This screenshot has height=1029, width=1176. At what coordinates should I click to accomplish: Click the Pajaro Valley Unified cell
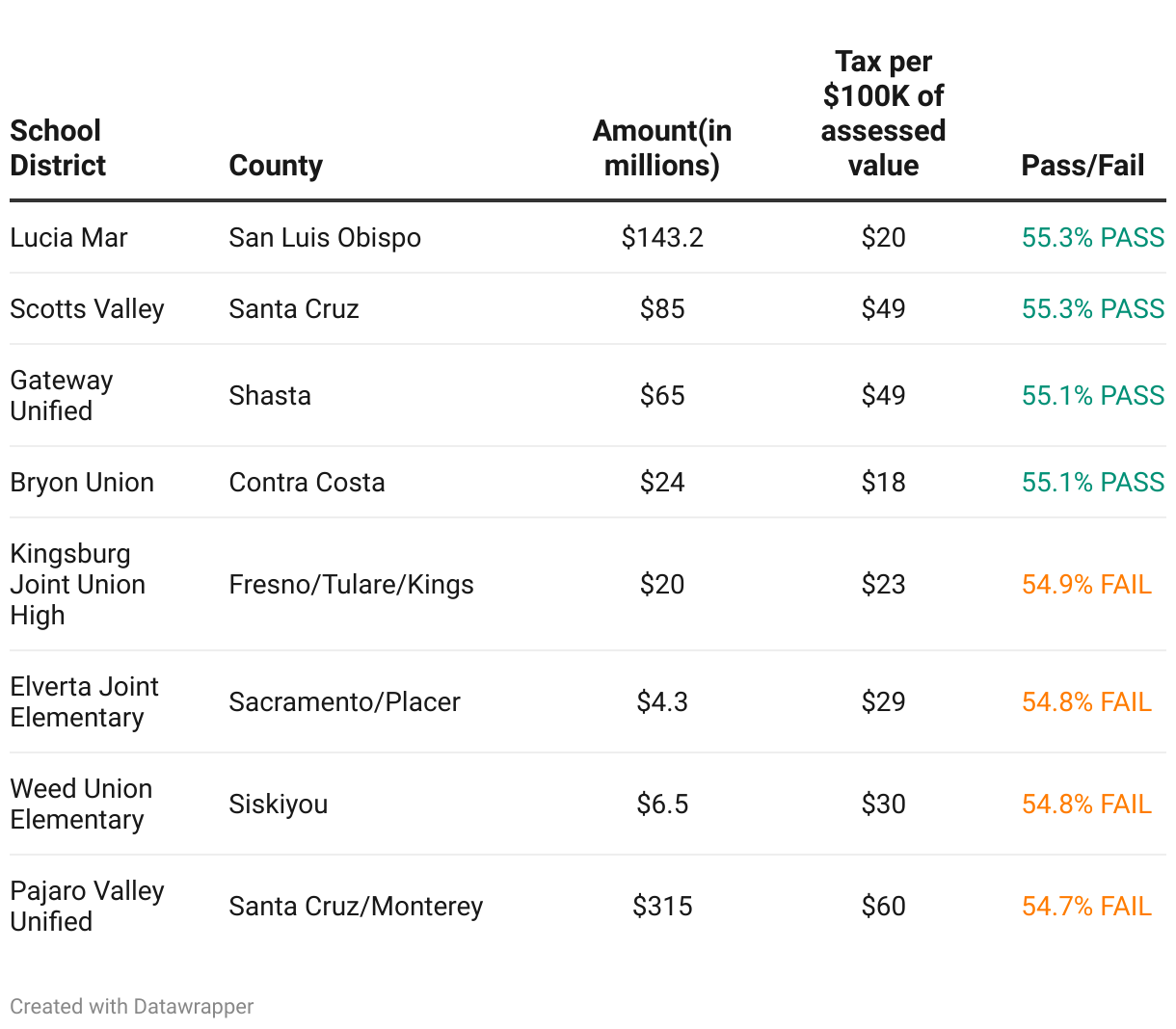point(87,907)
